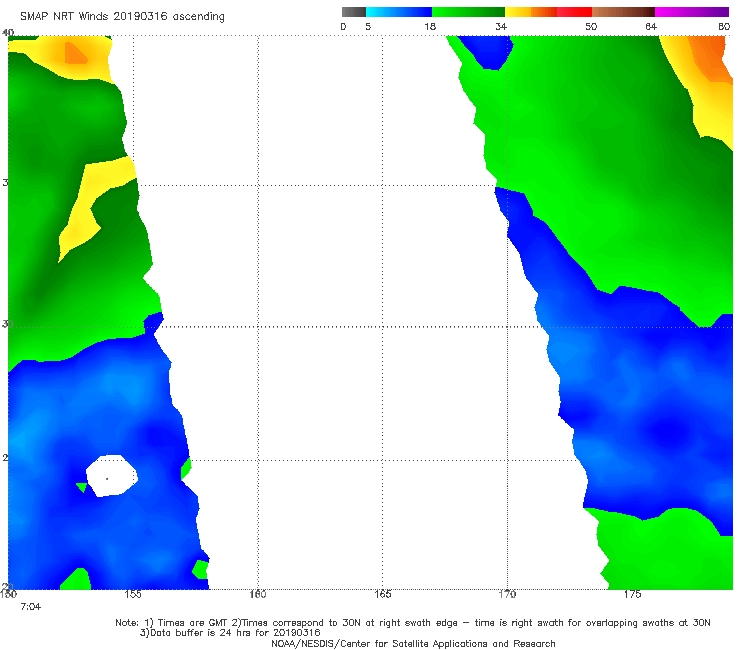Click the "34" label under the color bar
Viewport: 740px width, 650px height.
pos(501,27)
